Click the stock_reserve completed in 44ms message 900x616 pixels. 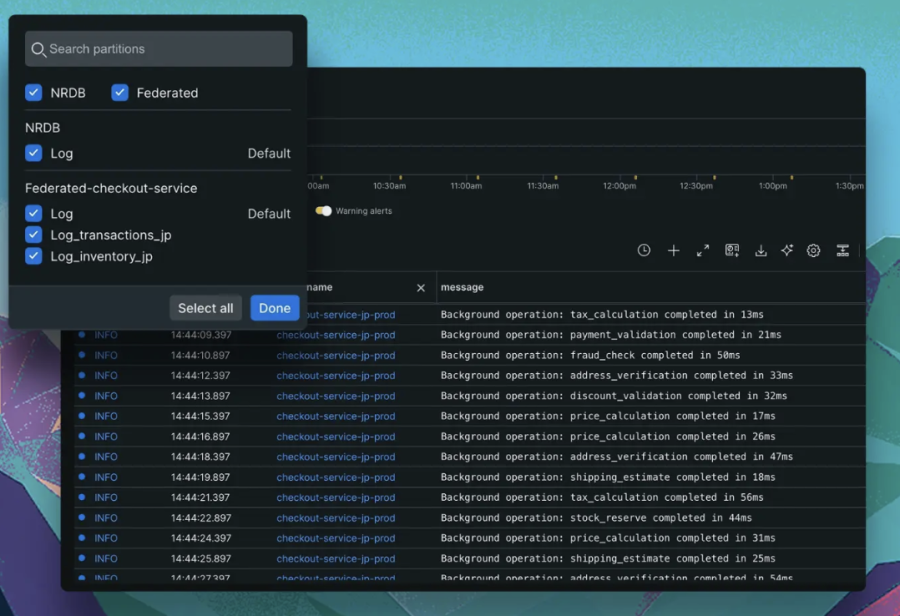point(596,518)
